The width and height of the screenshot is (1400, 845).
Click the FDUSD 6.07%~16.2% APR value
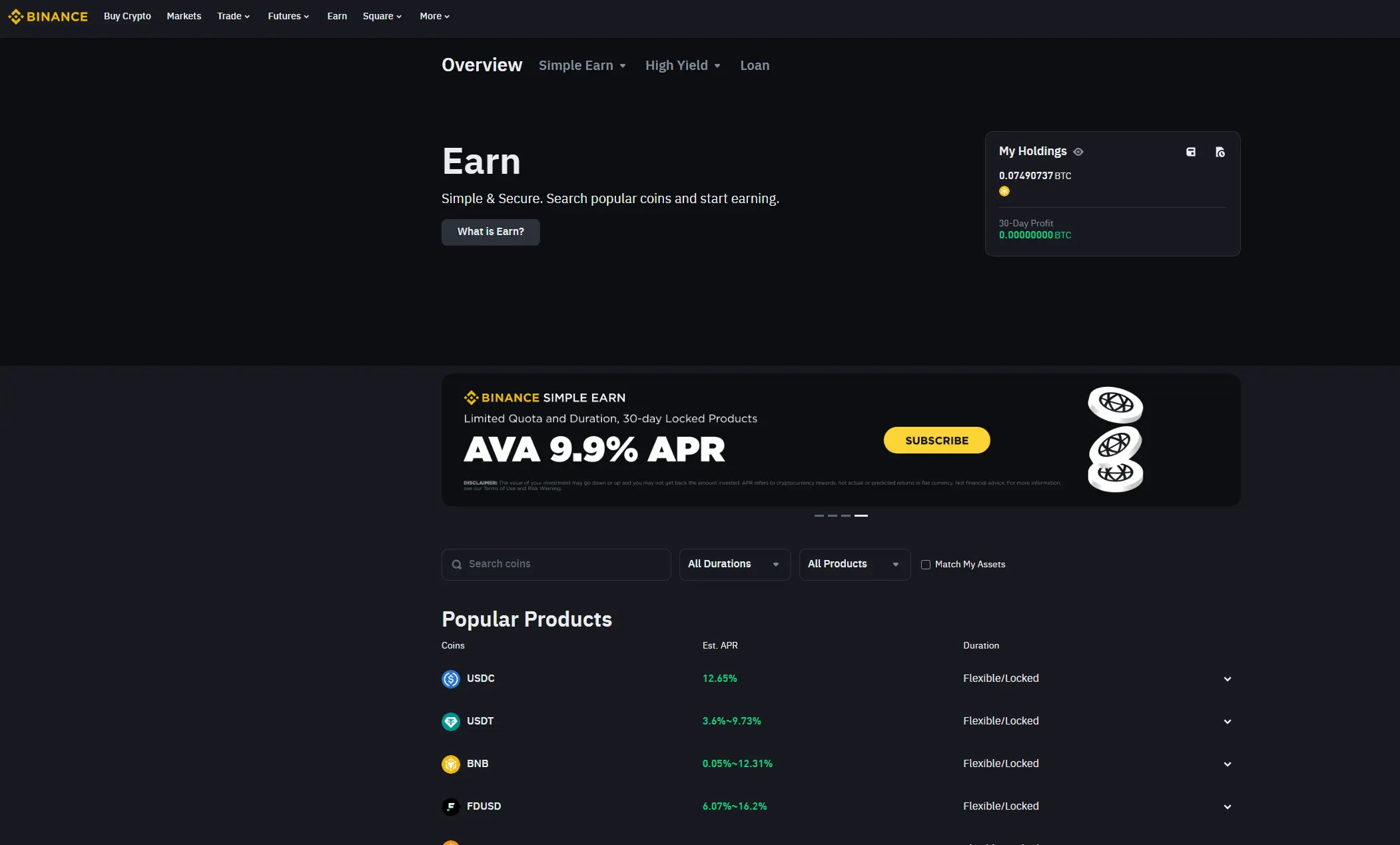click(735, 806)
